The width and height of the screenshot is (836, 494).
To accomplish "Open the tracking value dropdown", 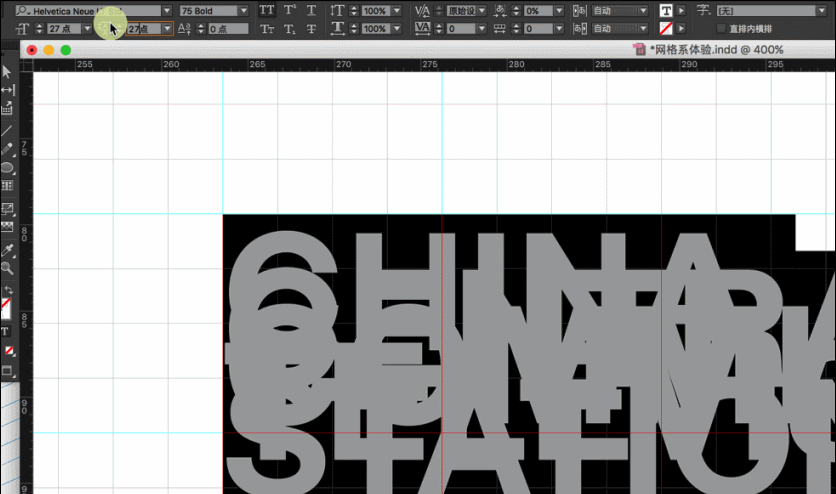I will coord(481,29).
